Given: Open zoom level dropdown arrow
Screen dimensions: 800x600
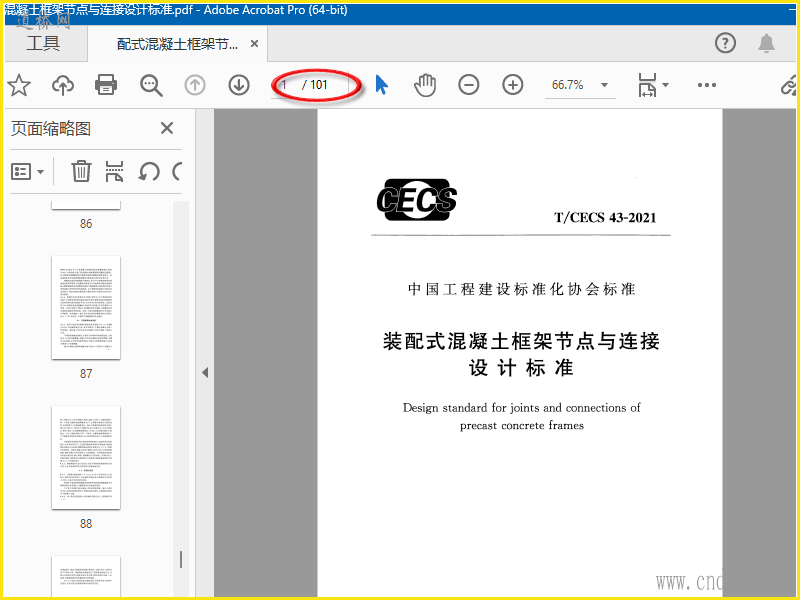Looking at the screenshot, I should click(x=605, y=85).
